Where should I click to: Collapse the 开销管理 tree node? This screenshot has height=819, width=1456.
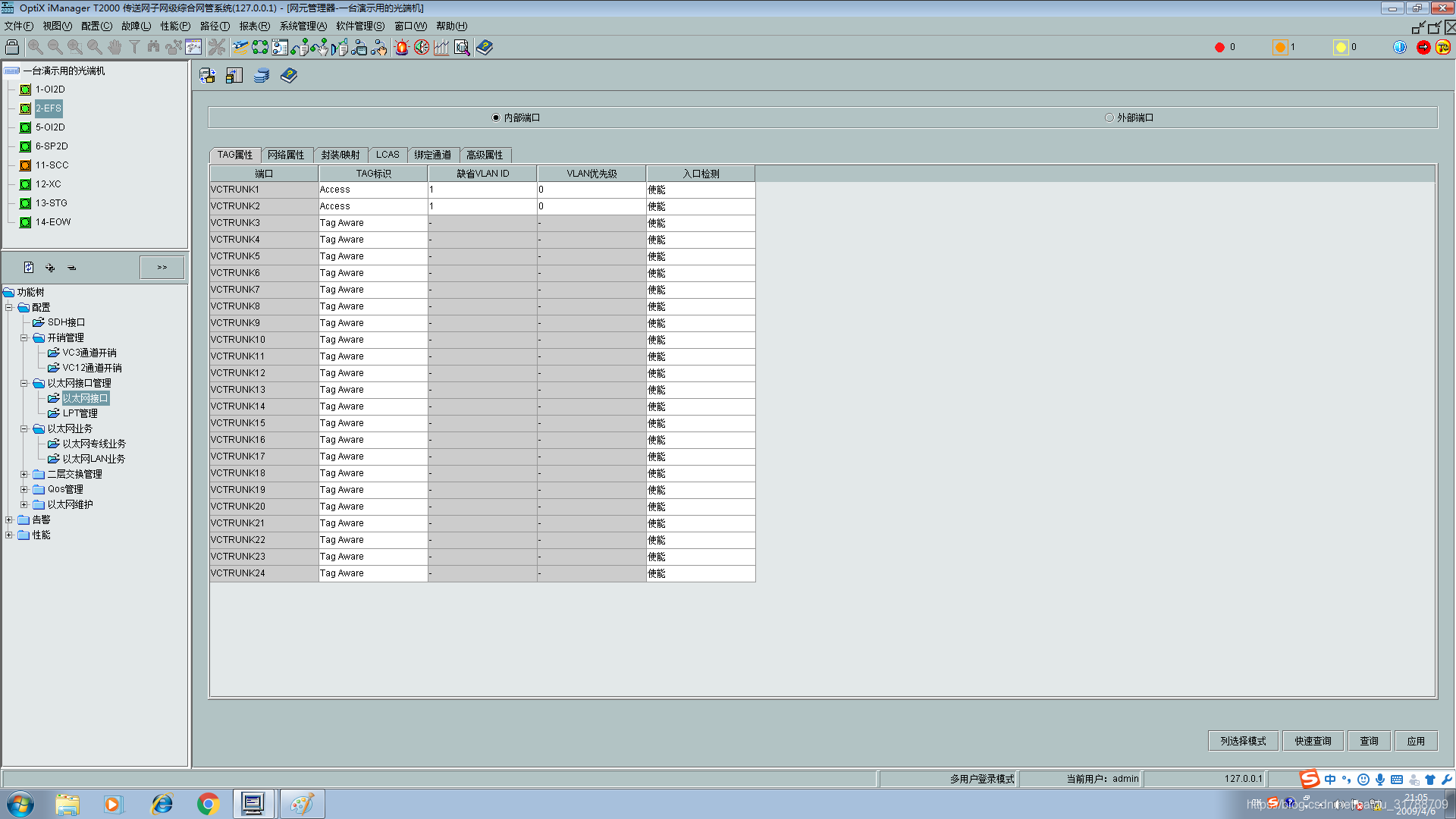24,337
